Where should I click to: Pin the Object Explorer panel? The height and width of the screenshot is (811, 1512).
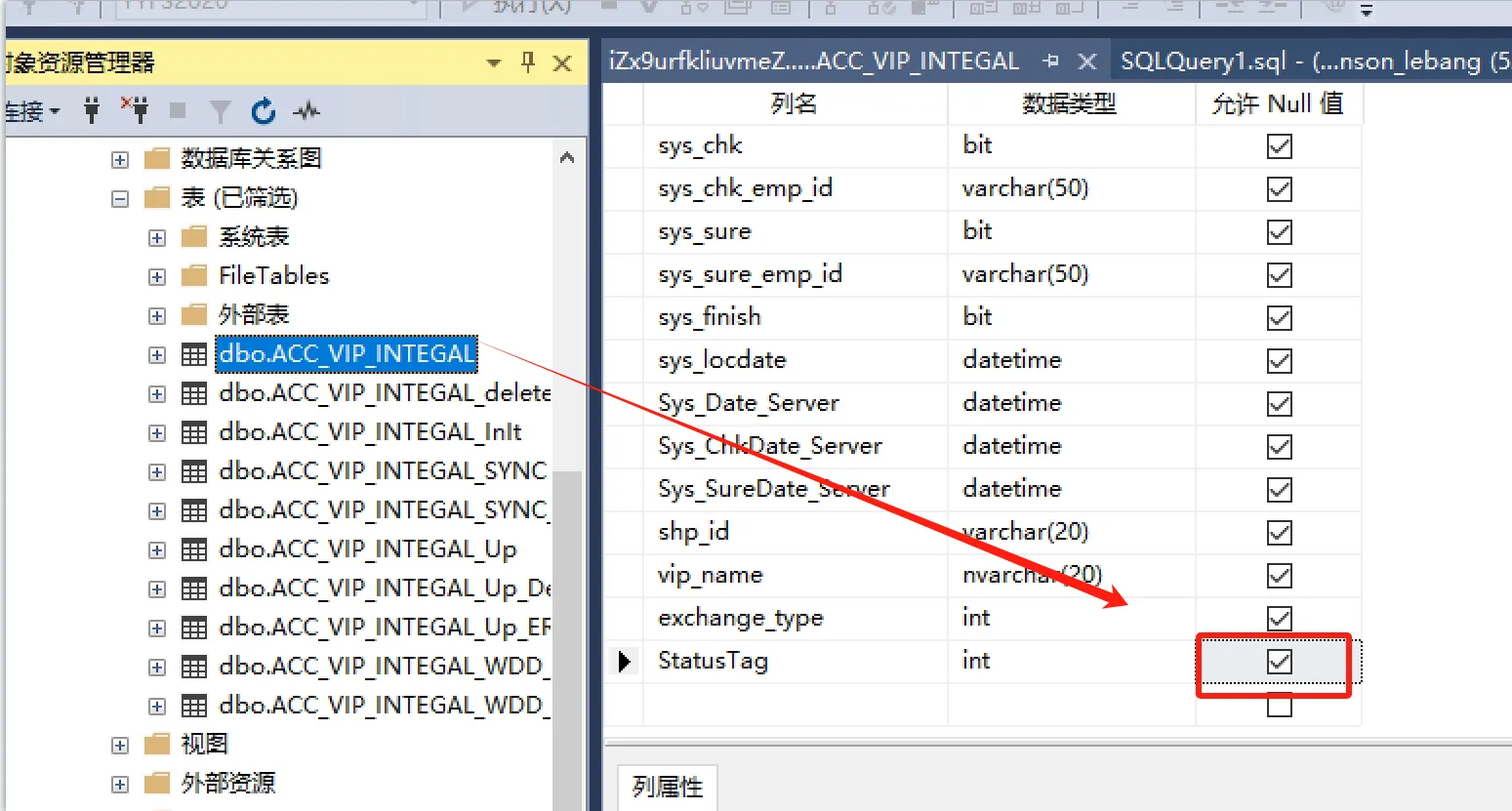[x=528, y=62]
